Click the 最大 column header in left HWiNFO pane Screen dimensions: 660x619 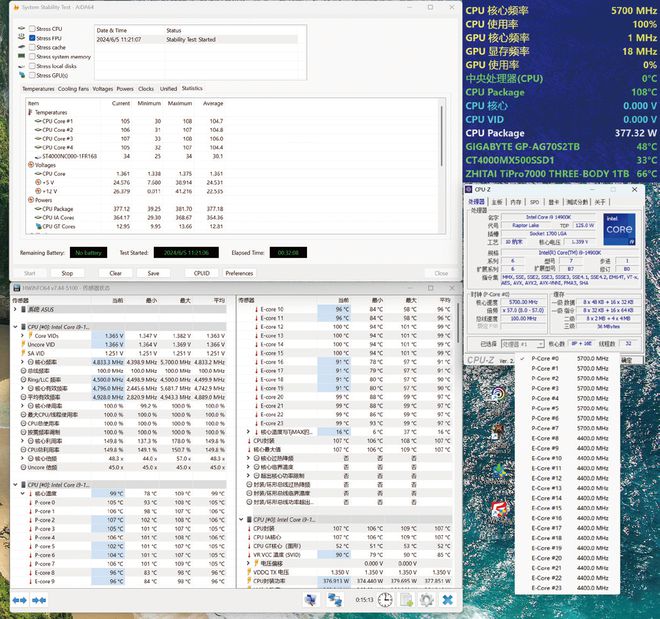click(185, 300)
